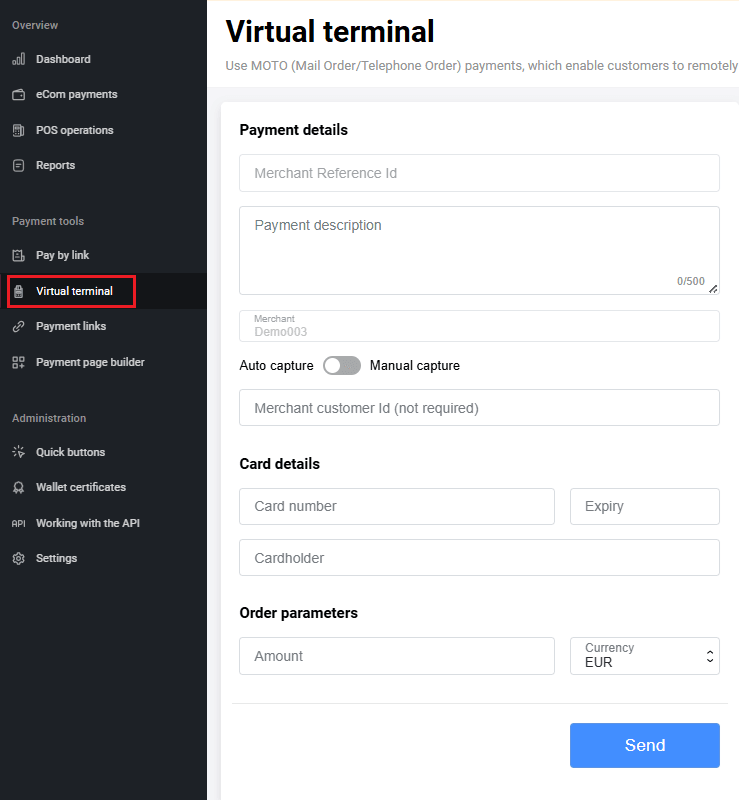
Task: Click the Amount input field
Action: [x=396, y=656]
